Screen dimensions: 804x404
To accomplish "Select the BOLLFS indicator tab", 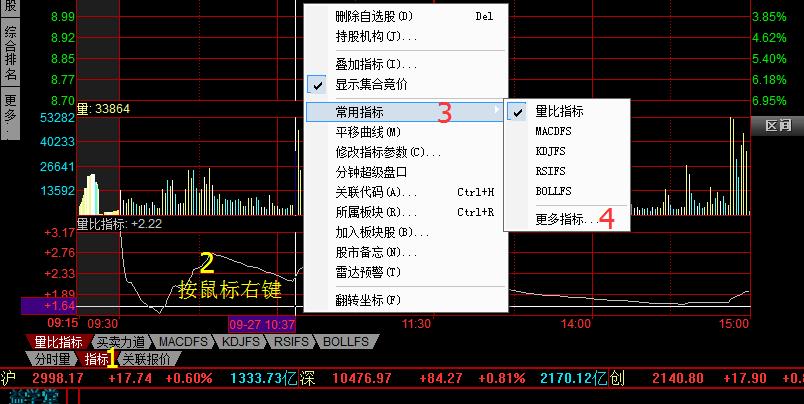I will (x=346, y=342).
